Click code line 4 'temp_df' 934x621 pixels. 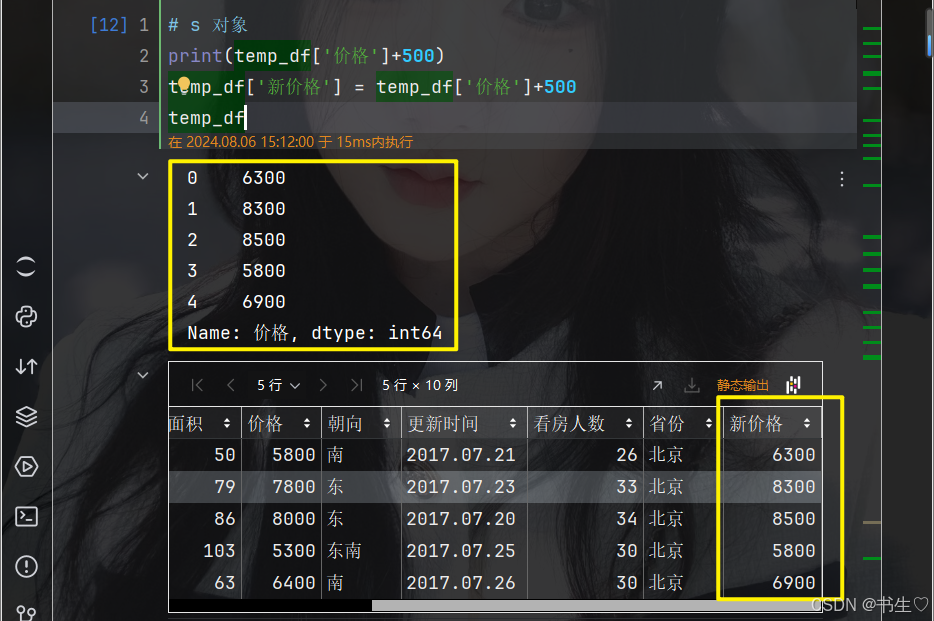pos(206,118)
